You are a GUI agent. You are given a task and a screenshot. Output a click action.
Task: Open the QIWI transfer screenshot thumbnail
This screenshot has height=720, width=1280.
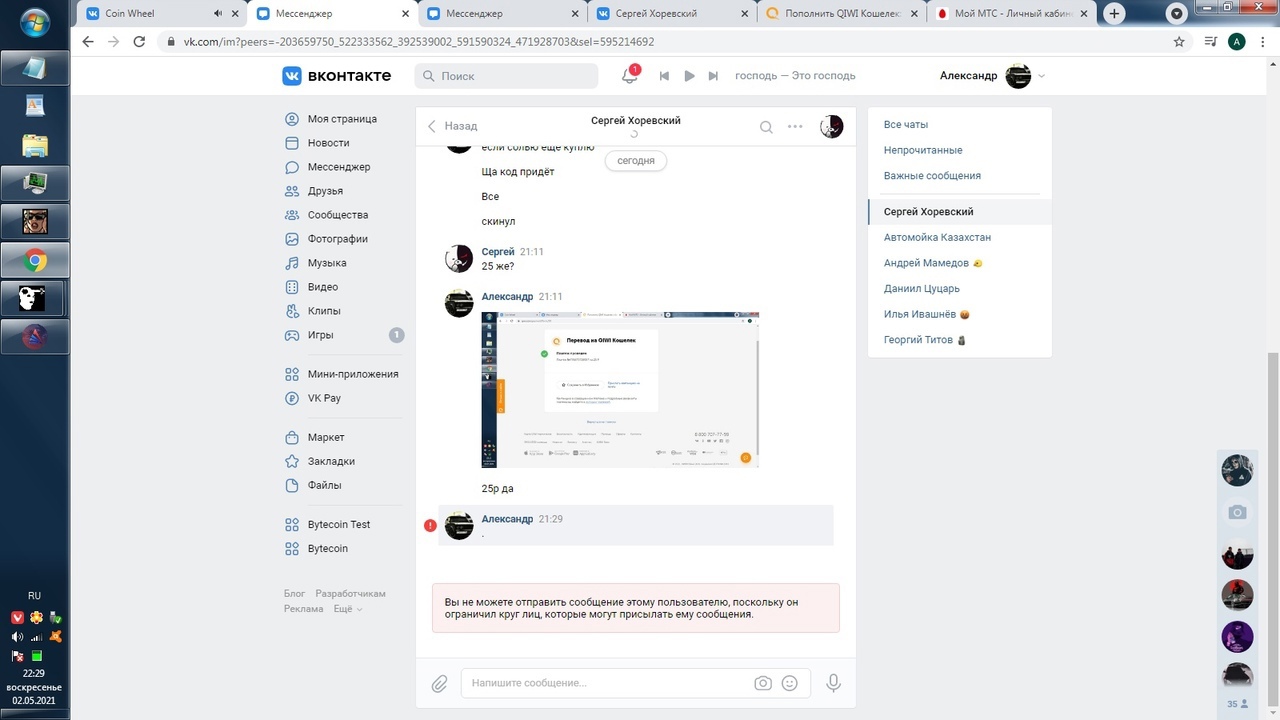click(x=620, y=389)
